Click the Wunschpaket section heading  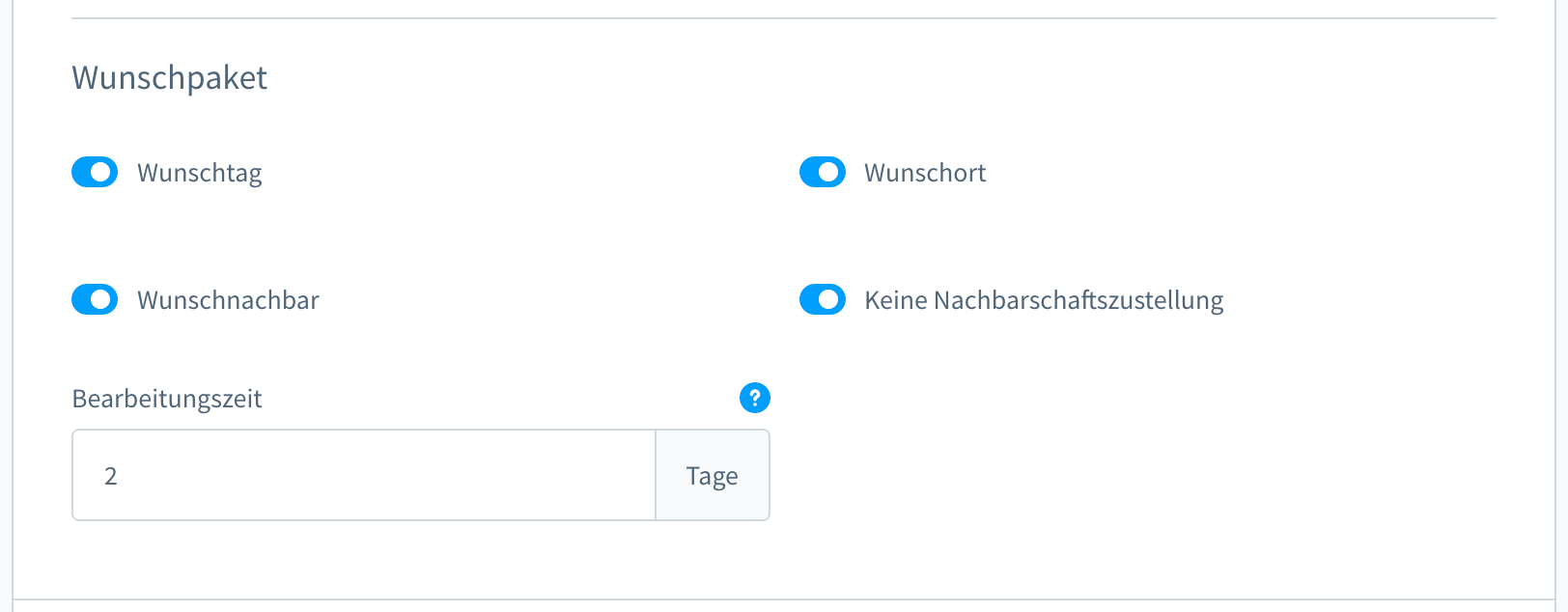click(x=170, y=77)
